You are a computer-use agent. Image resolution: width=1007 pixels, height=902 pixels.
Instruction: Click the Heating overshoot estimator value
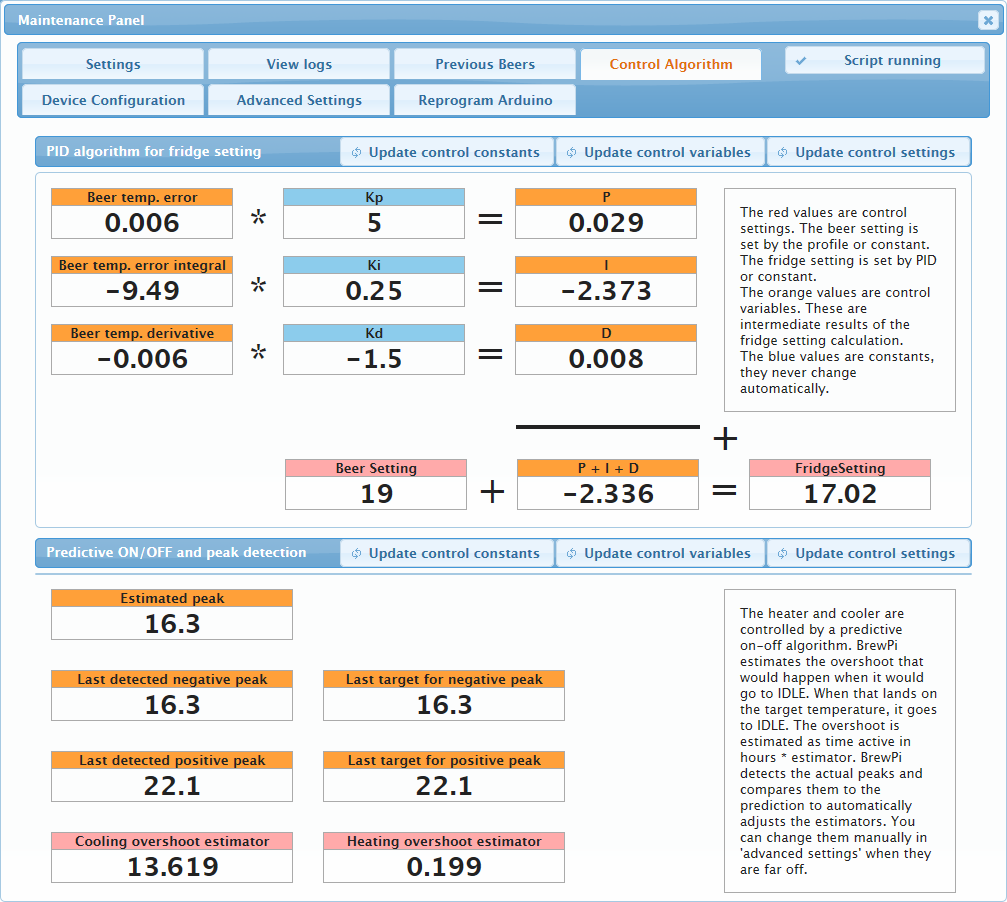(444, 866)
